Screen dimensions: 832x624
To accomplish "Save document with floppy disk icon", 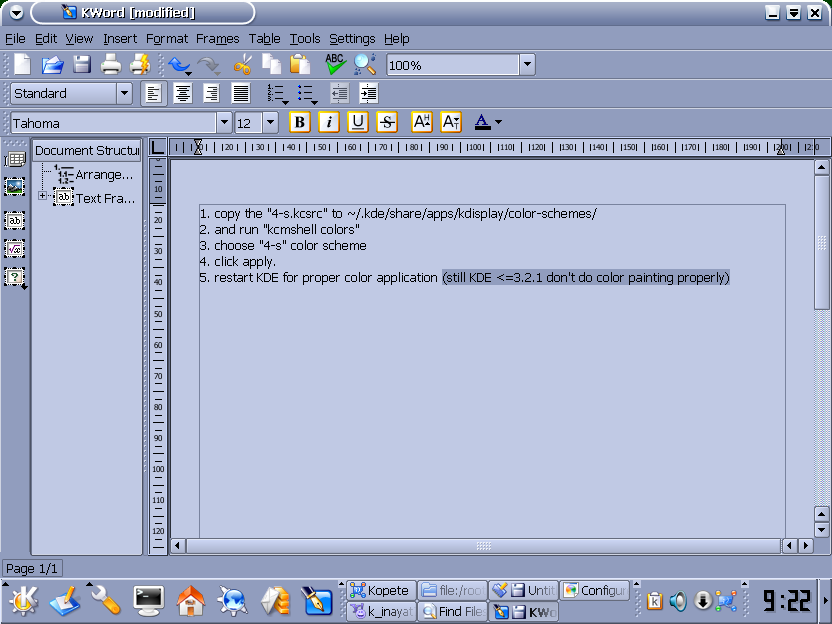I will coord(82,65).
